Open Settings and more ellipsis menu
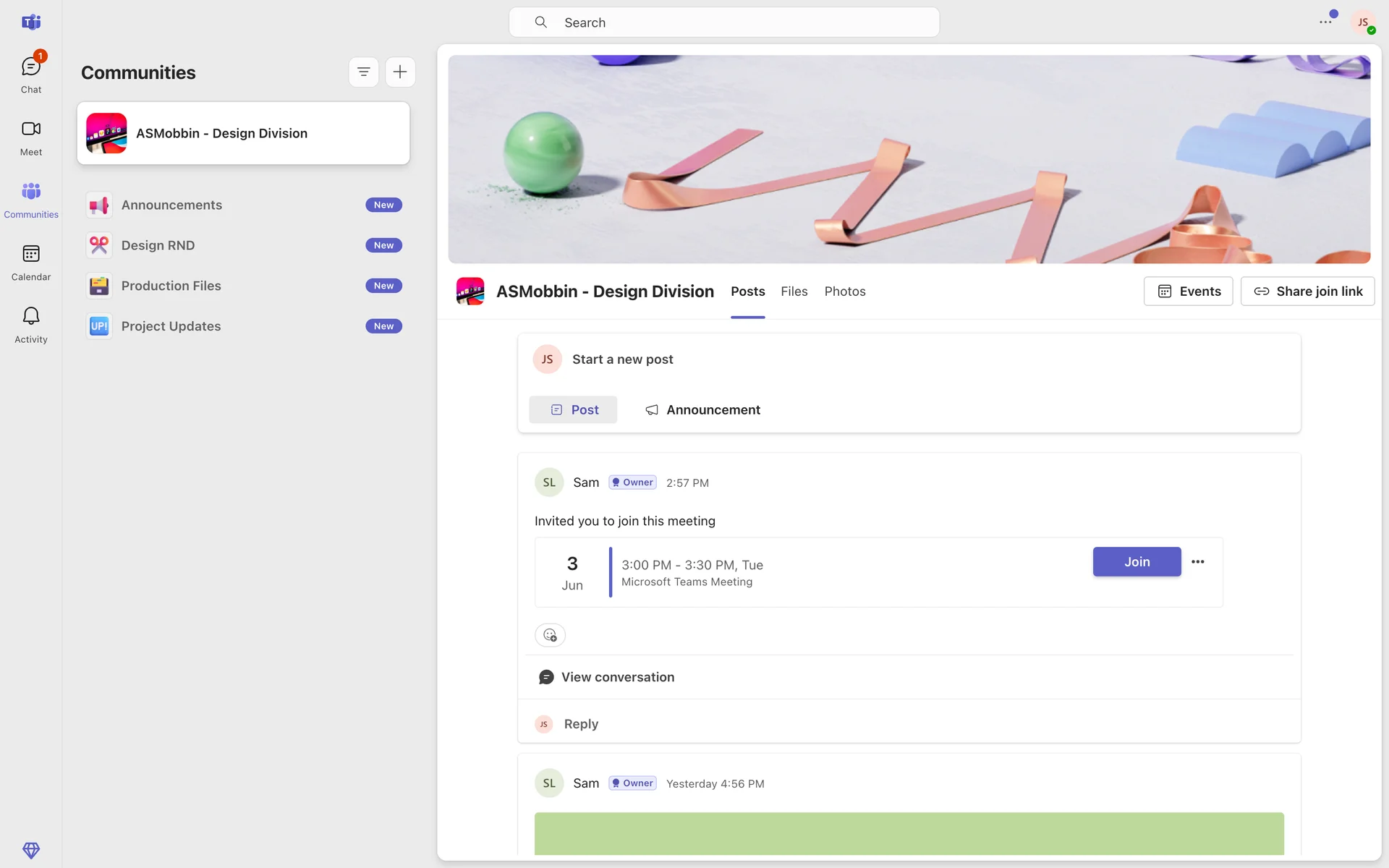Screen dimensions: 1389x868 point(1325,22)
